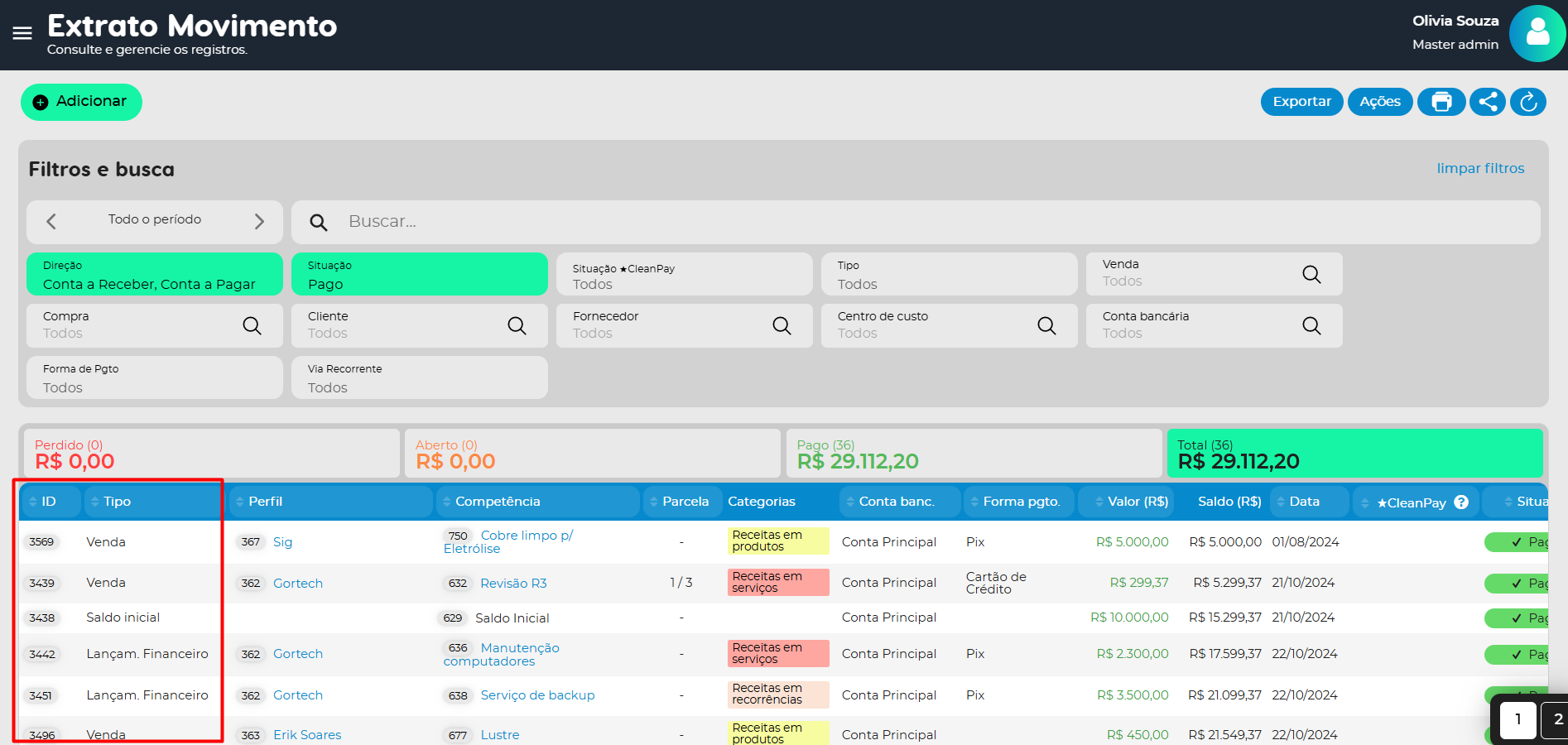
Task: Open the hamburger navigation menu
Action: tap(22, 33)
